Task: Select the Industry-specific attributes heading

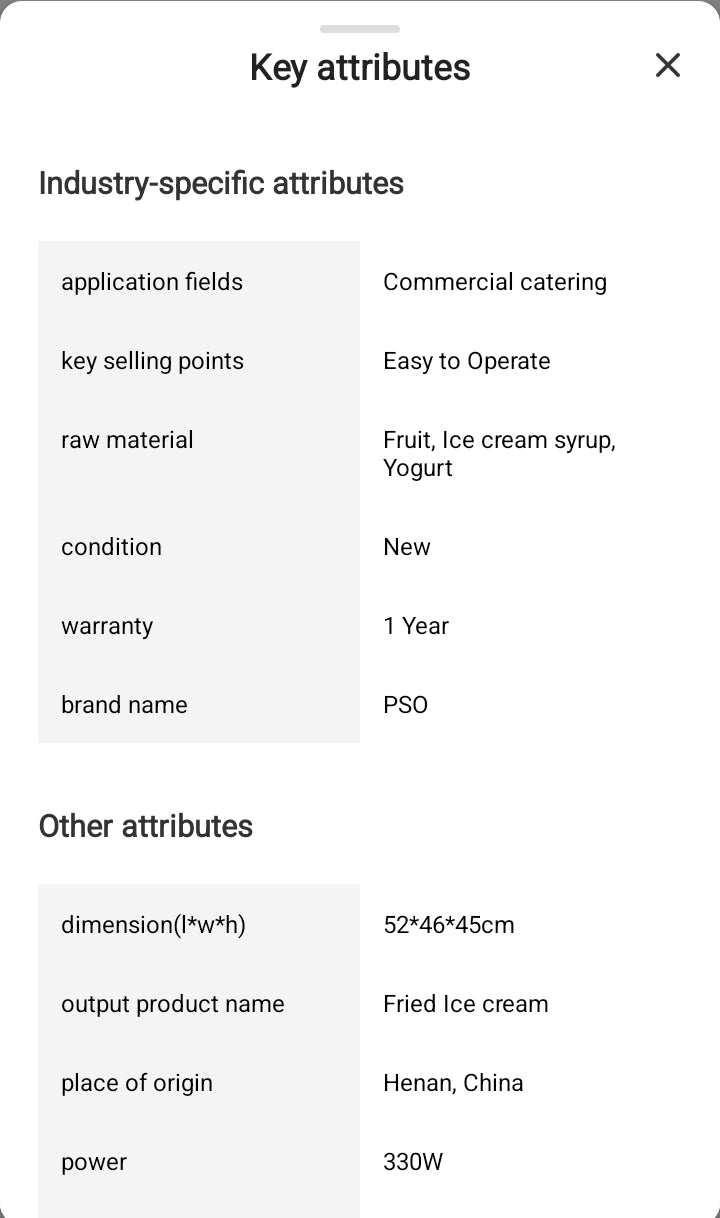Action: click(221, 184)
